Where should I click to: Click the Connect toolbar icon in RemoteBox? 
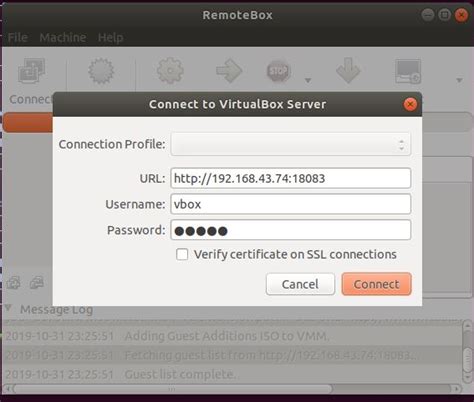(x=31, y=70)
